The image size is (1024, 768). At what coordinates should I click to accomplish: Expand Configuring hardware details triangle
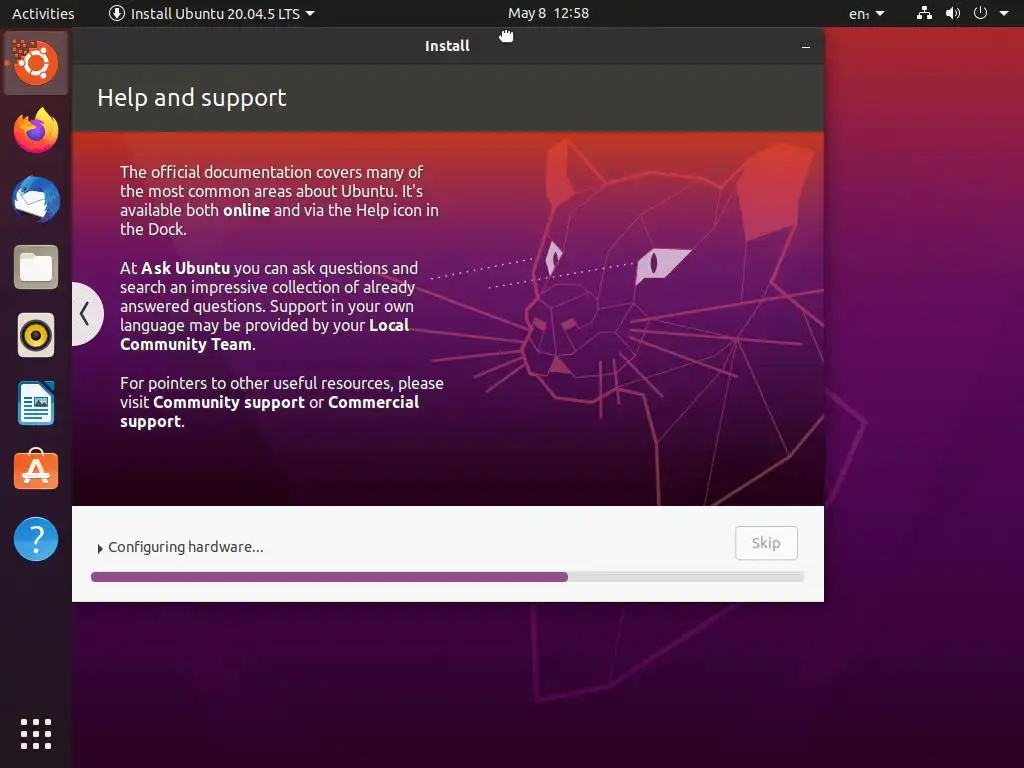[x=100, y=549]
